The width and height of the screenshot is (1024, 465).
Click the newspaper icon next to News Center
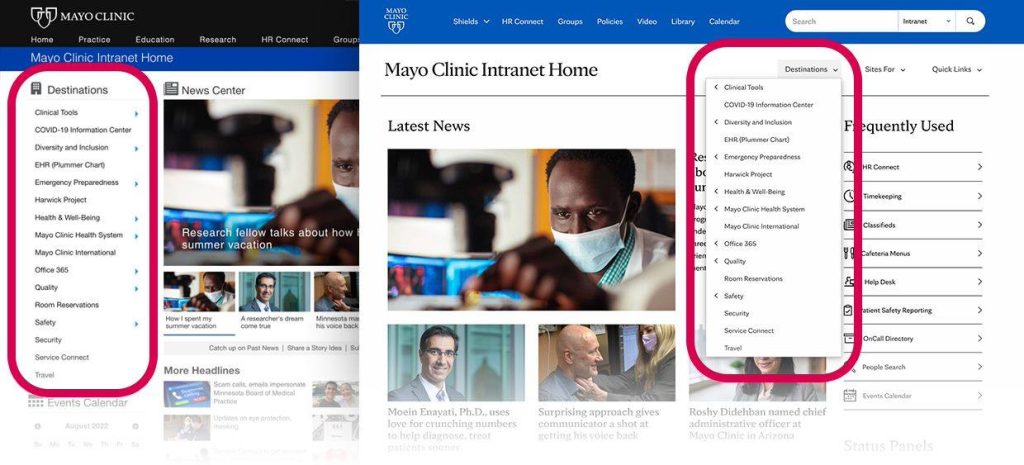pyautogui.click(x=171, y=89)
